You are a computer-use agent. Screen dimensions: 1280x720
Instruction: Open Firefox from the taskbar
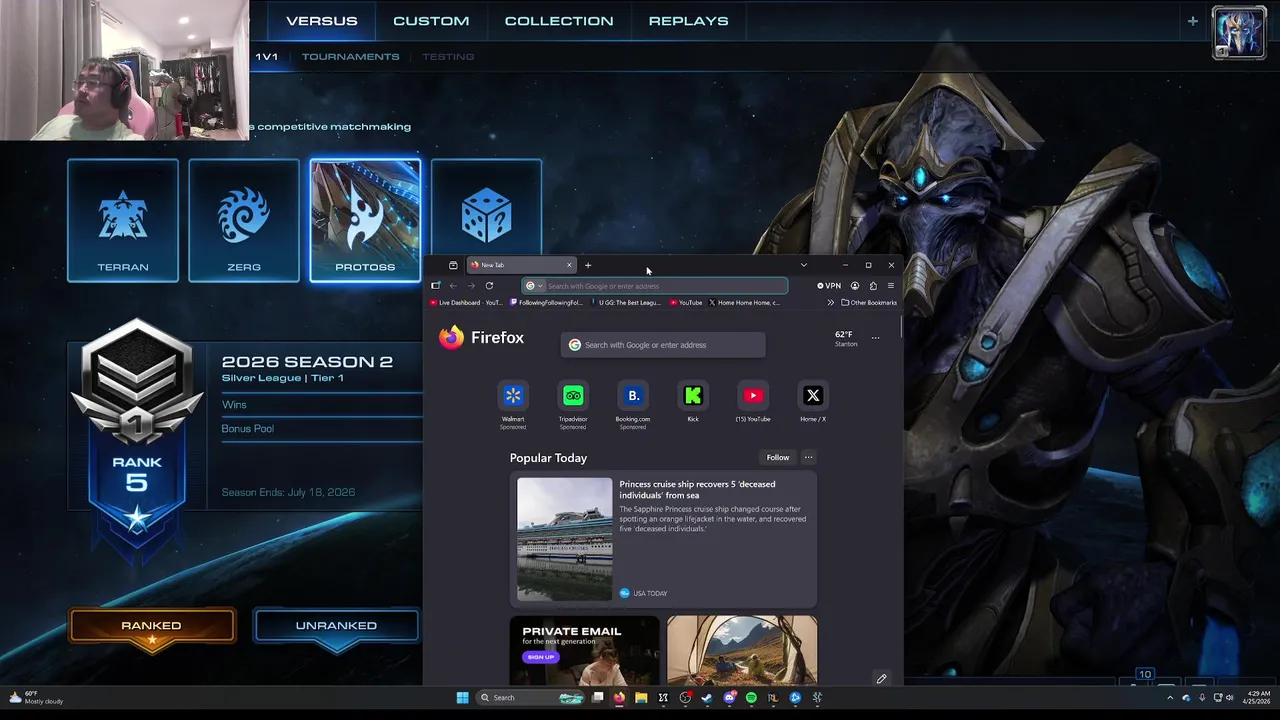pos(619,698)
